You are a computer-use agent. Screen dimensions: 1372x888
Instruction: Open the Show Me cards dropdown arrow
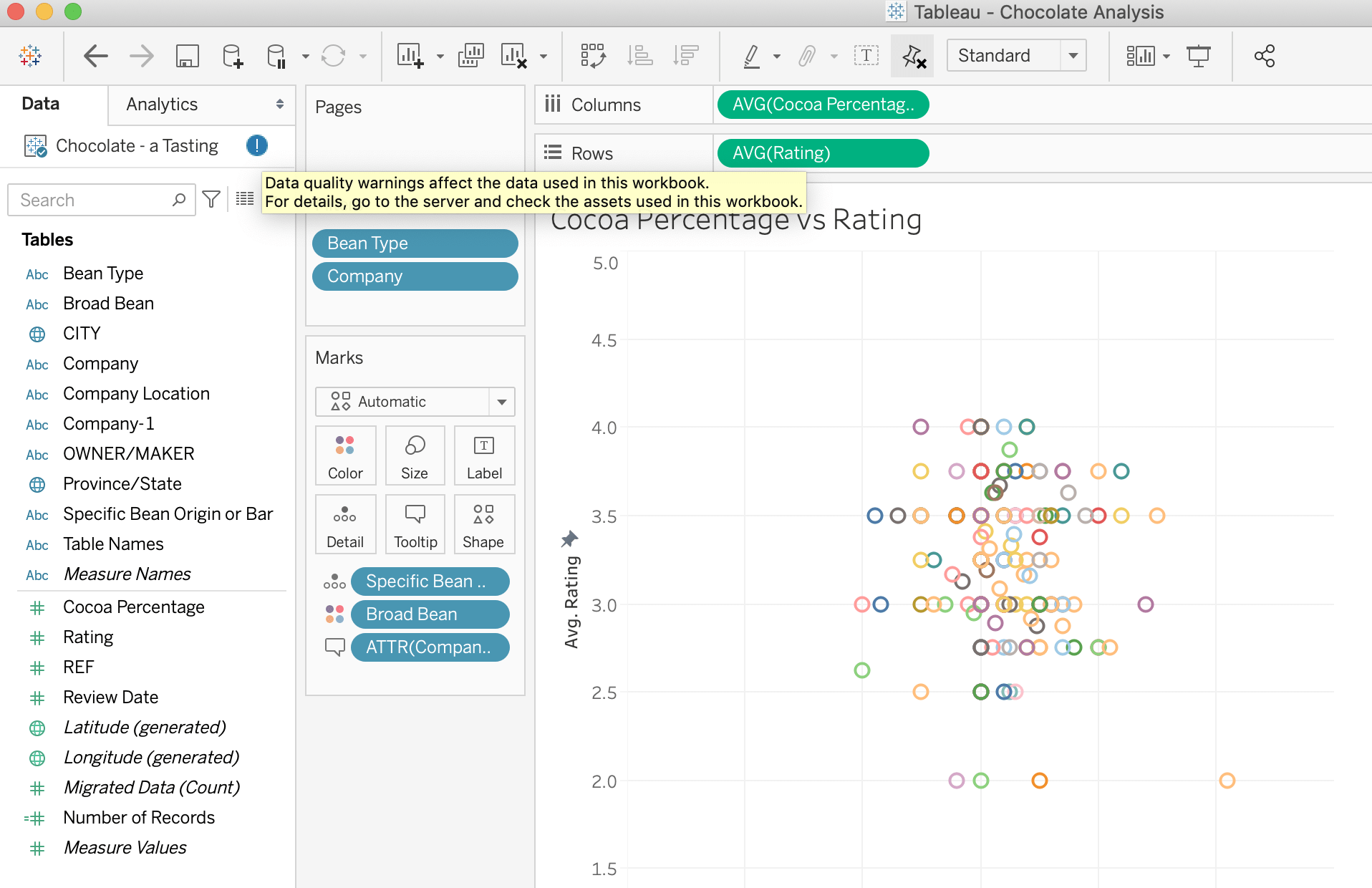click(1166, 56)
